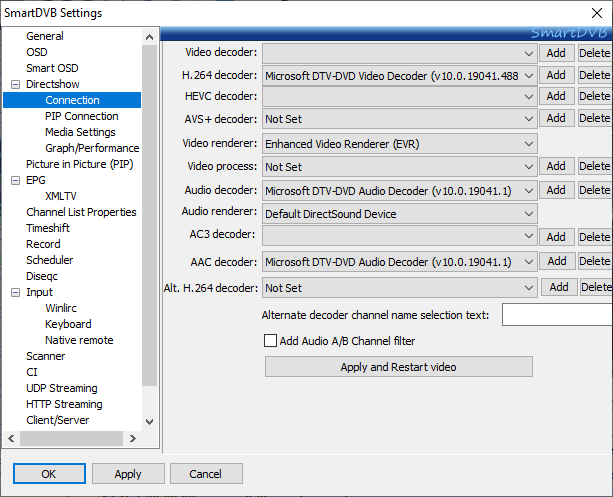Select Record in the tree
The image size is (613, 497).
[x=43, y=244]
